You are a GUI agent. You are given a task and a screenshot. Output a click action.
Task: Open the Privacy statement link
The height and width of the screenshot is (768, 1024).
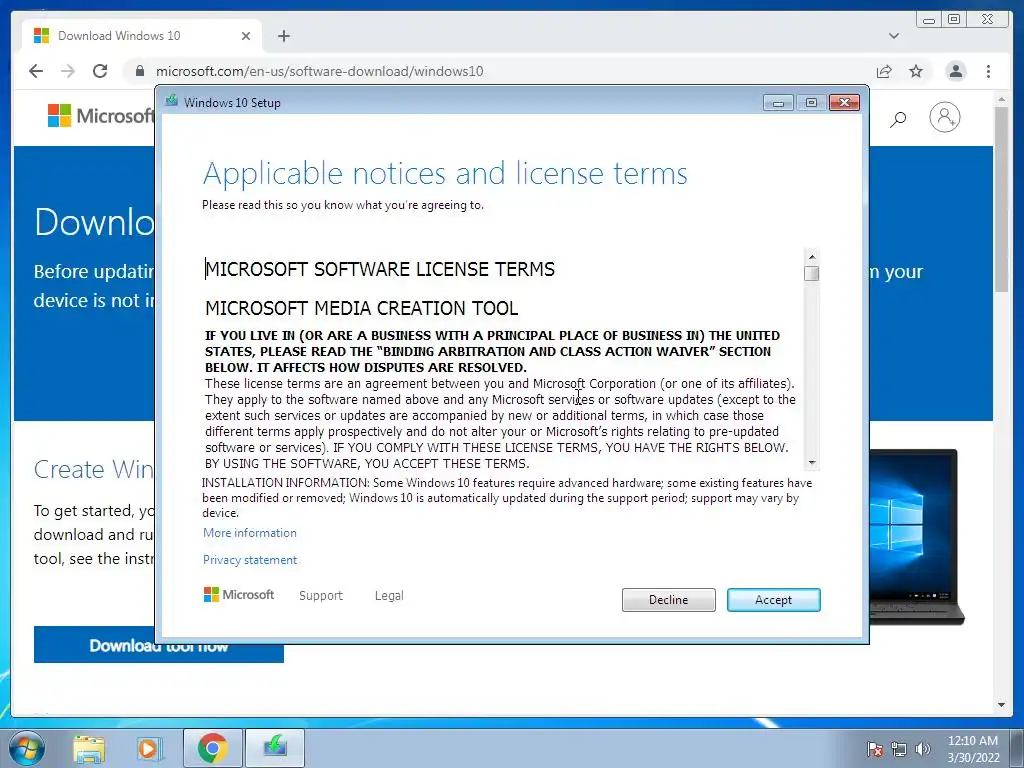pos(249,560)
